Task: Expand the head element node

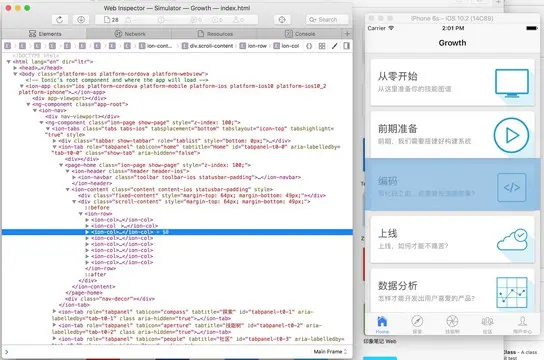Action: 15,68
